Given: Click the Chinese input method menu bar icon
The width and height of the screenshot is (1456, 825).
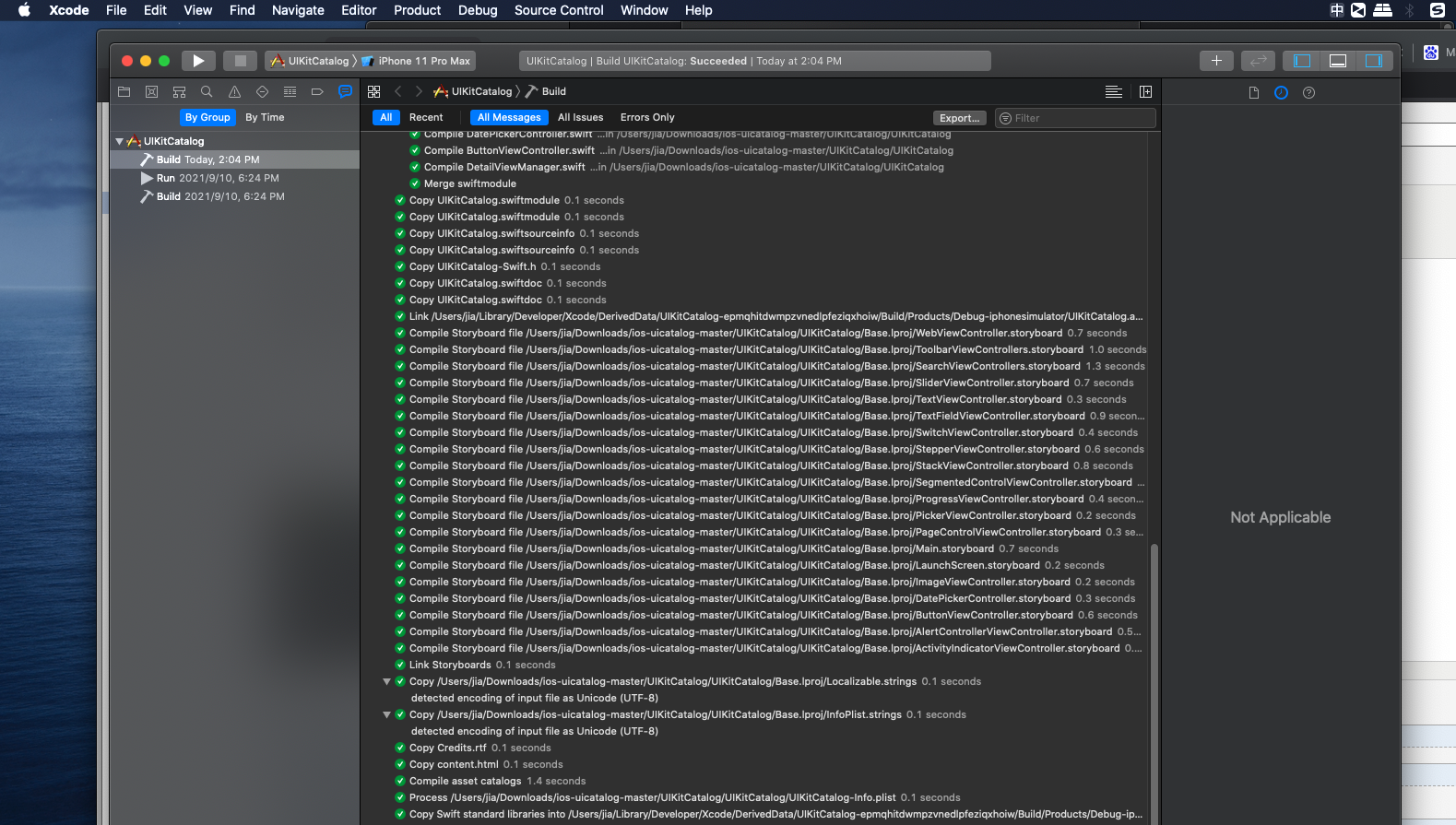Looking at the screenshot, I should (x=1336, y=10).
